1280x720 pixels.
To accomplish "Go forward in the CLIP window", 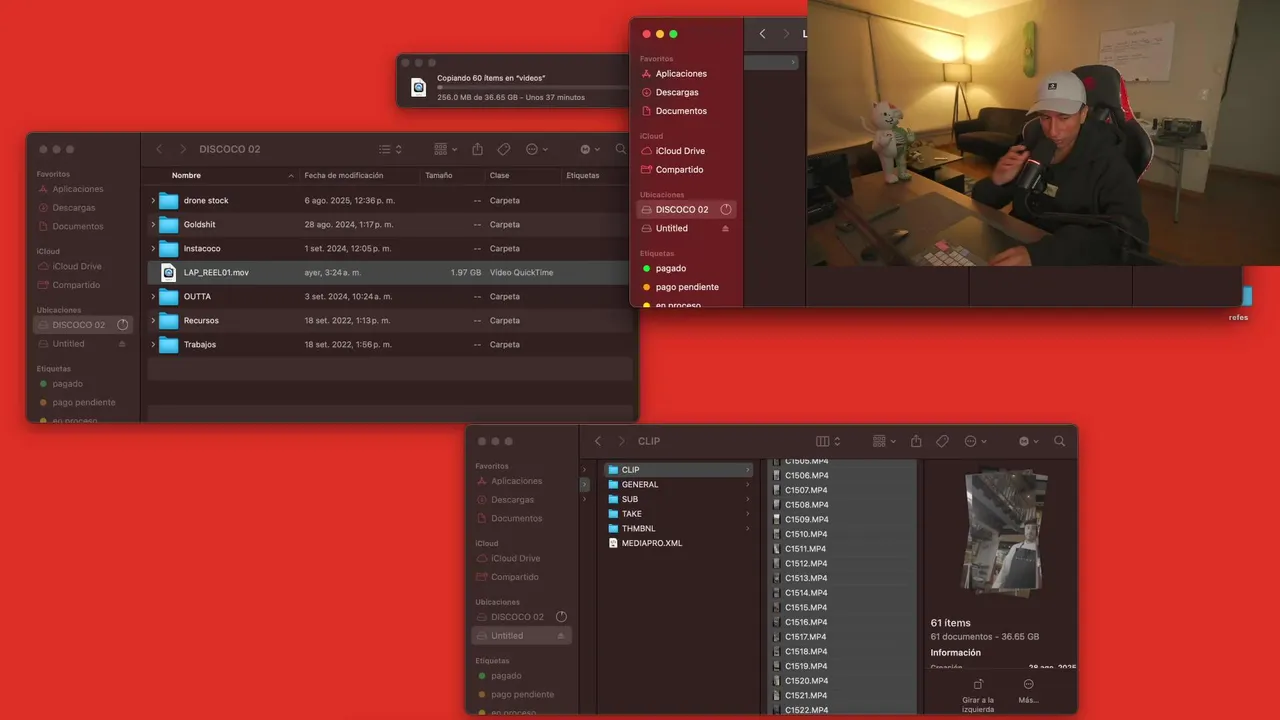I will click(x=621, y=441).
